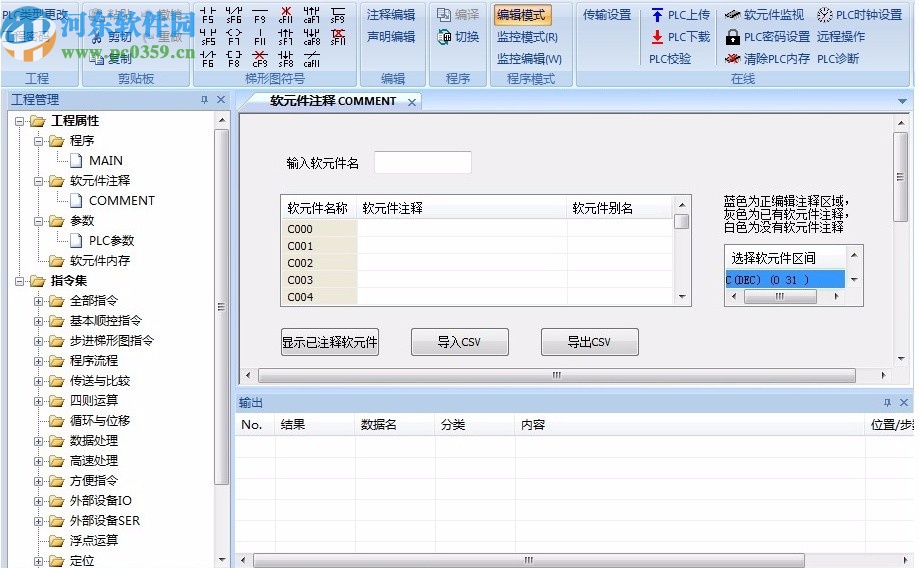Close the 软元件注释 COMMENT tab
The height and width of the screenshot is (568, 919).
click(412, 102)
